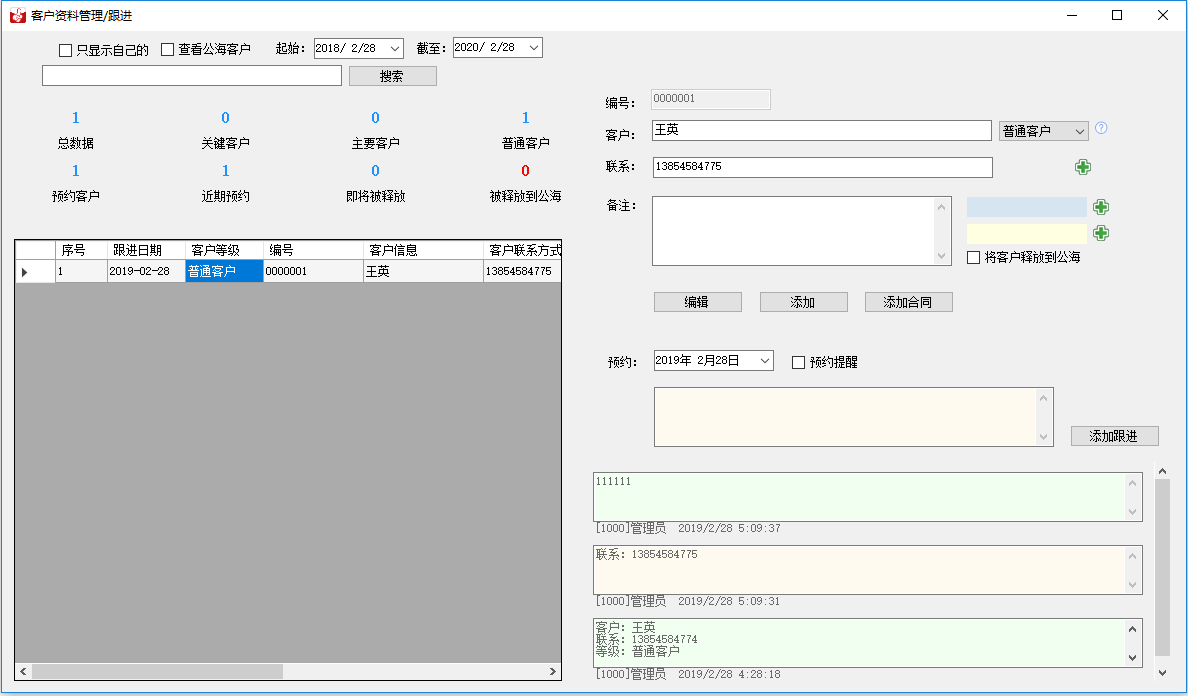The height and width of the screenshot is (696, 1188).
Task: Click the light blue color box
Action: 1026,207
